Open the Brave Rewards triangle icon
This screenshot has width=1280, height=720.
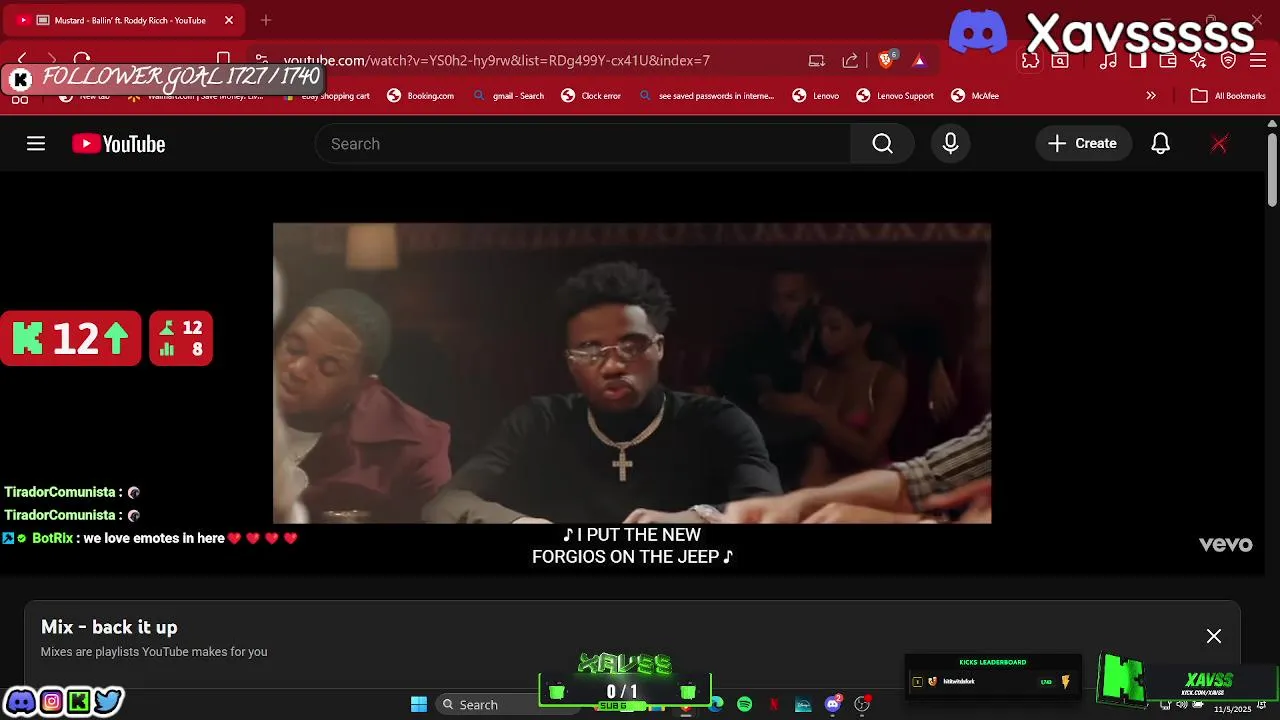pyautogui.click(x=919, y=60)
